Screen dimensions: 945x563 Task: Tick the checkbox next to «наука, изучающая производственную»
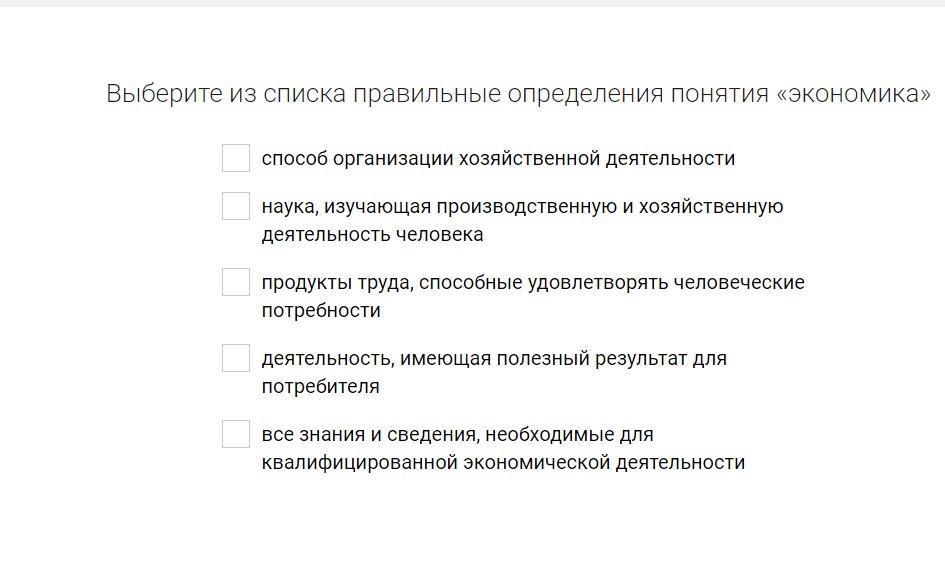236,206
